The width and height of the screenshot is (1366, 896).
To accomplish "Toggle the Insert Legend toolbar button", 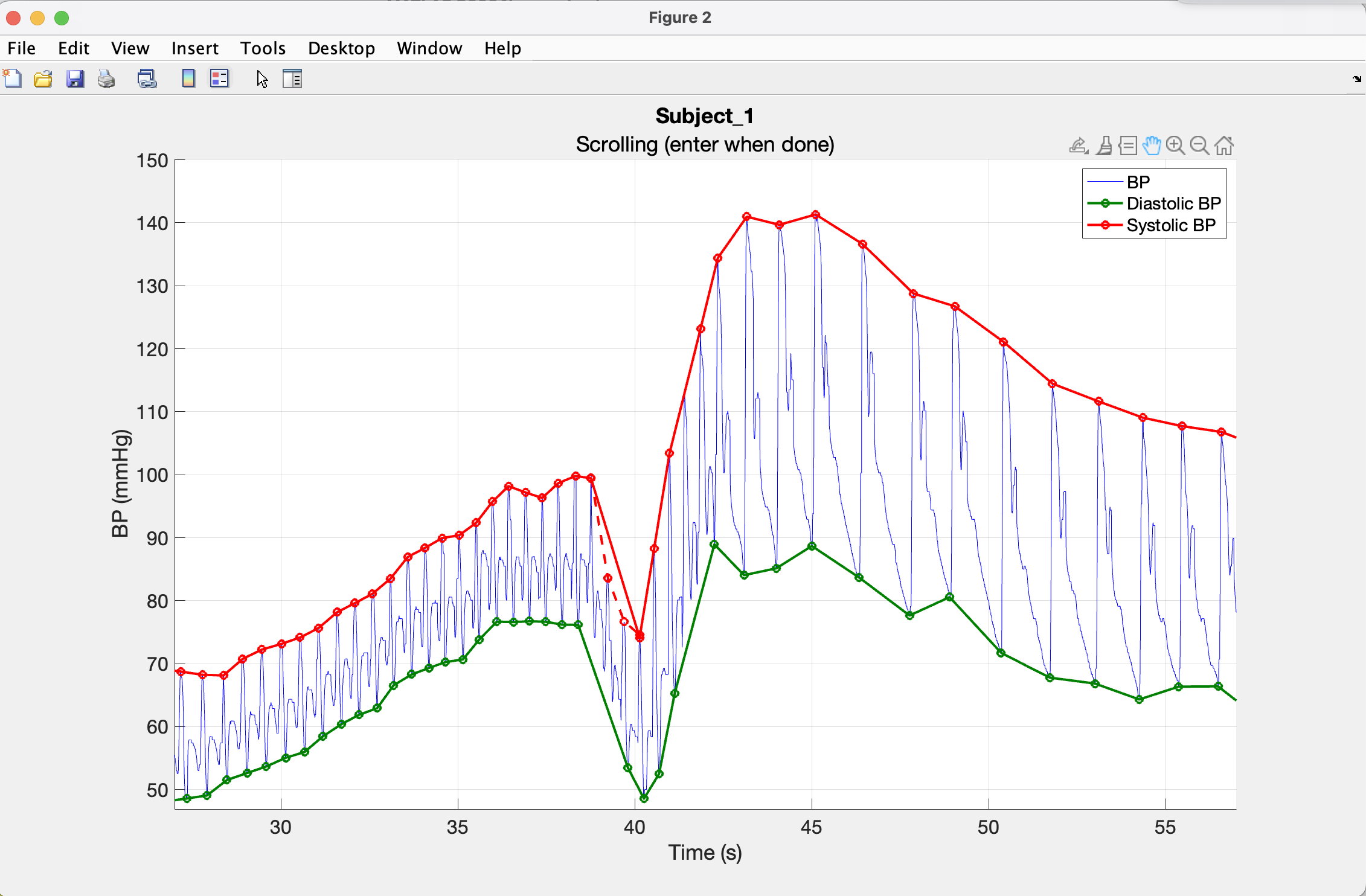I will pos(219,79).
